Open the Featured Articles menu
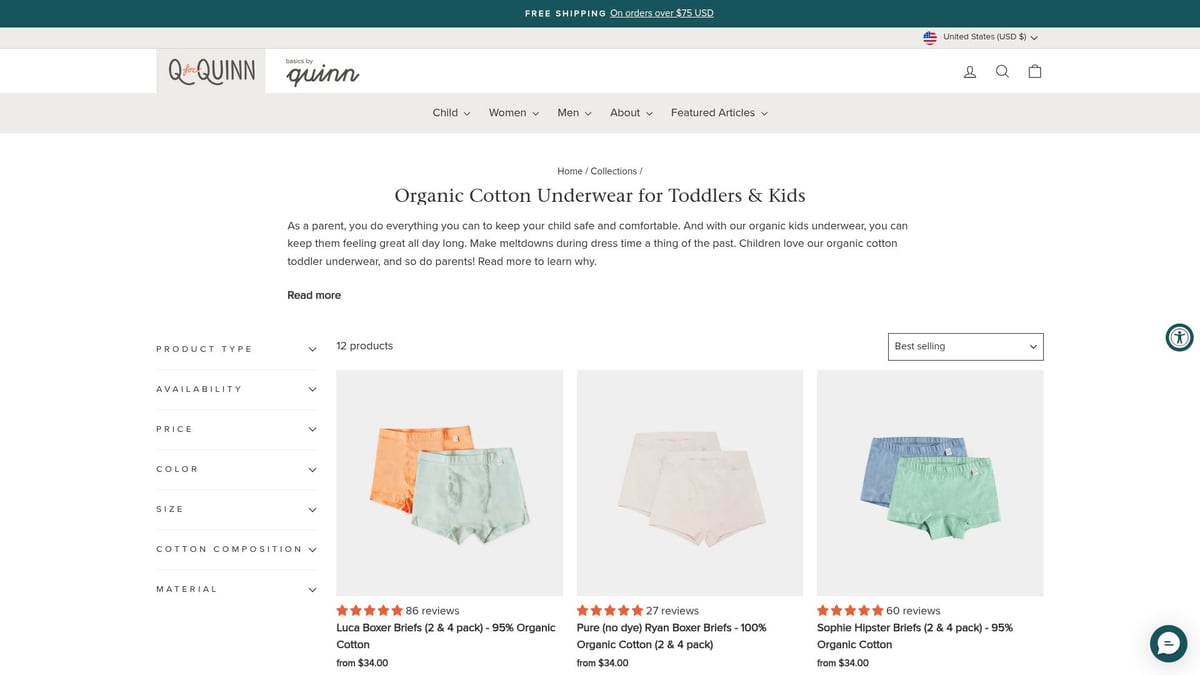This screenshot has width=1200, height=675. (719, 113)
